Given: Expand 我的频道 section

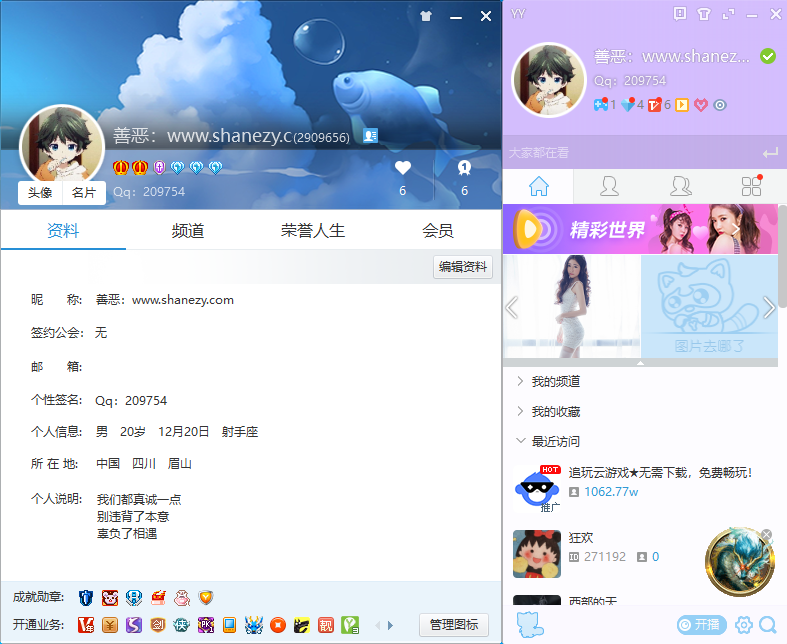Looking at the screenshot, I should [555, 382].
